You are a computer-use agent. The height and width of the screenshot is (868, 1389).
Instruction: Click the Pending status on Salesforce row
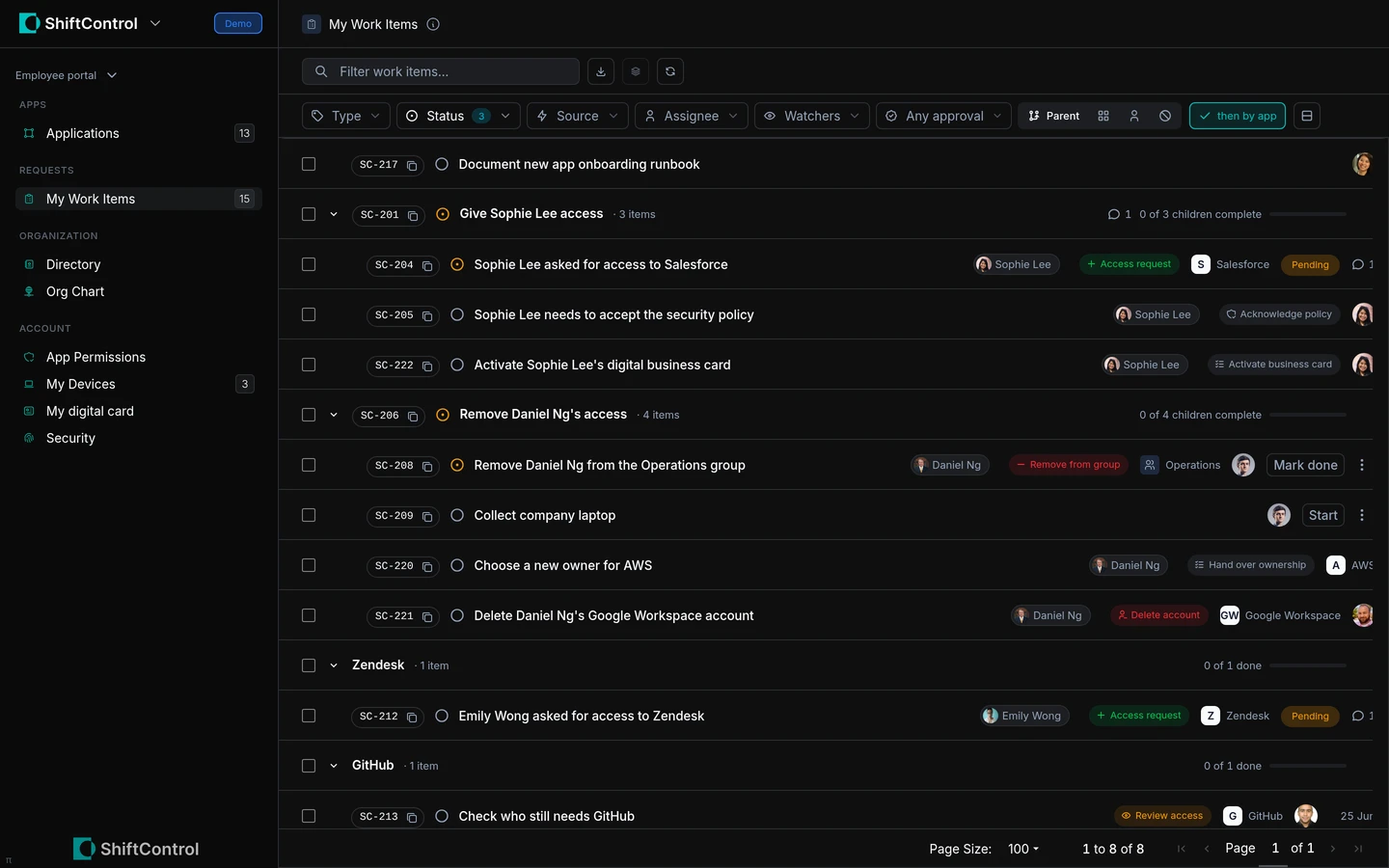[x=1310, y=264]
